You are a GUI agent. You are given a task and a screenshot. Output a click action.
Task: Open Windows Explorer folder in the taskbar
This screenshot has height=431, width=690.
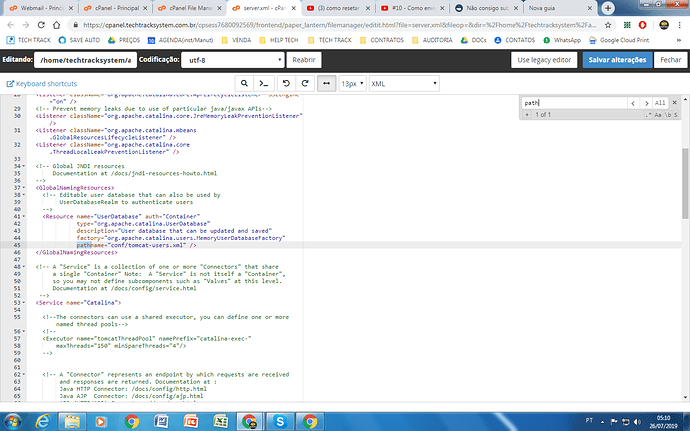click(72, 421)
